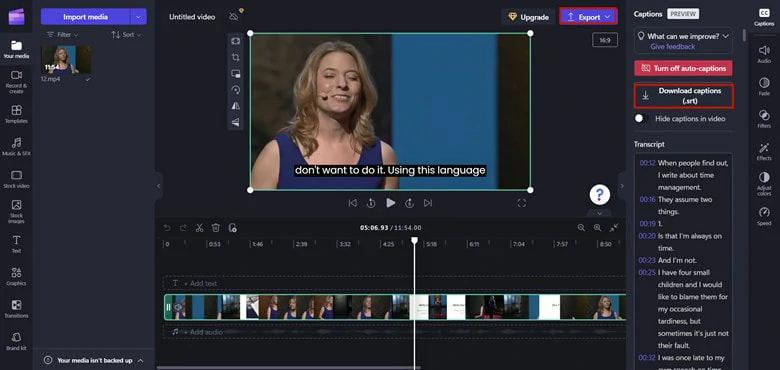Click the Duplicate clip icon
The height and width of the screenshot is (370, 780).
click(x=232, y=228)
